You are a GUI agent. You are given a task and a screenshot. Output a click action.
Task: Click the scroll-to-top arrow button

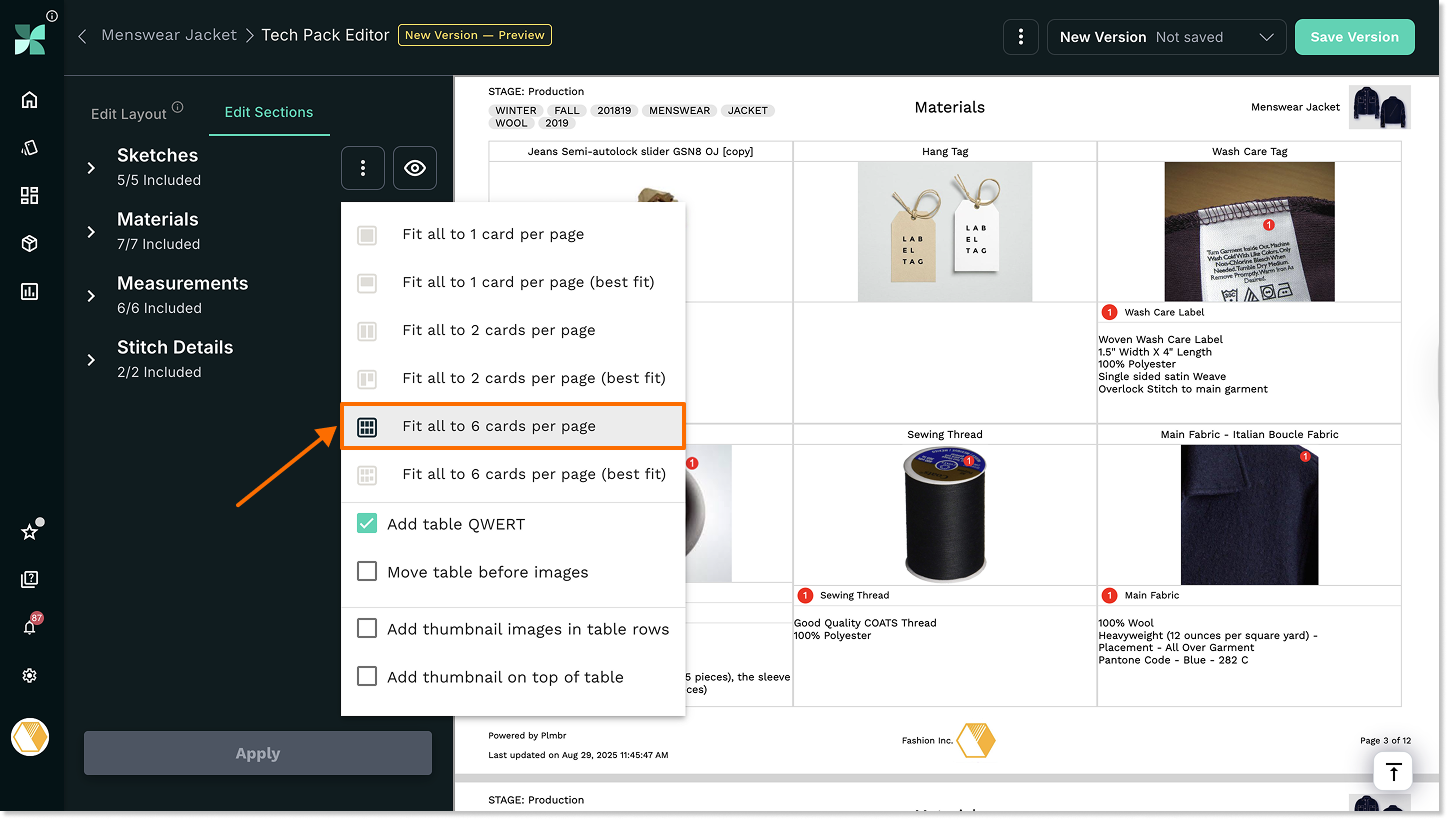point(1393,772)
